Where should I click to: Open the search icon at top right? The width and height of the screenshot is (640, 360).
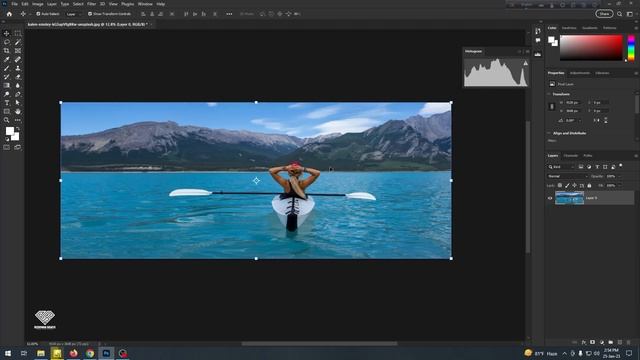click(x=619, y=14)
